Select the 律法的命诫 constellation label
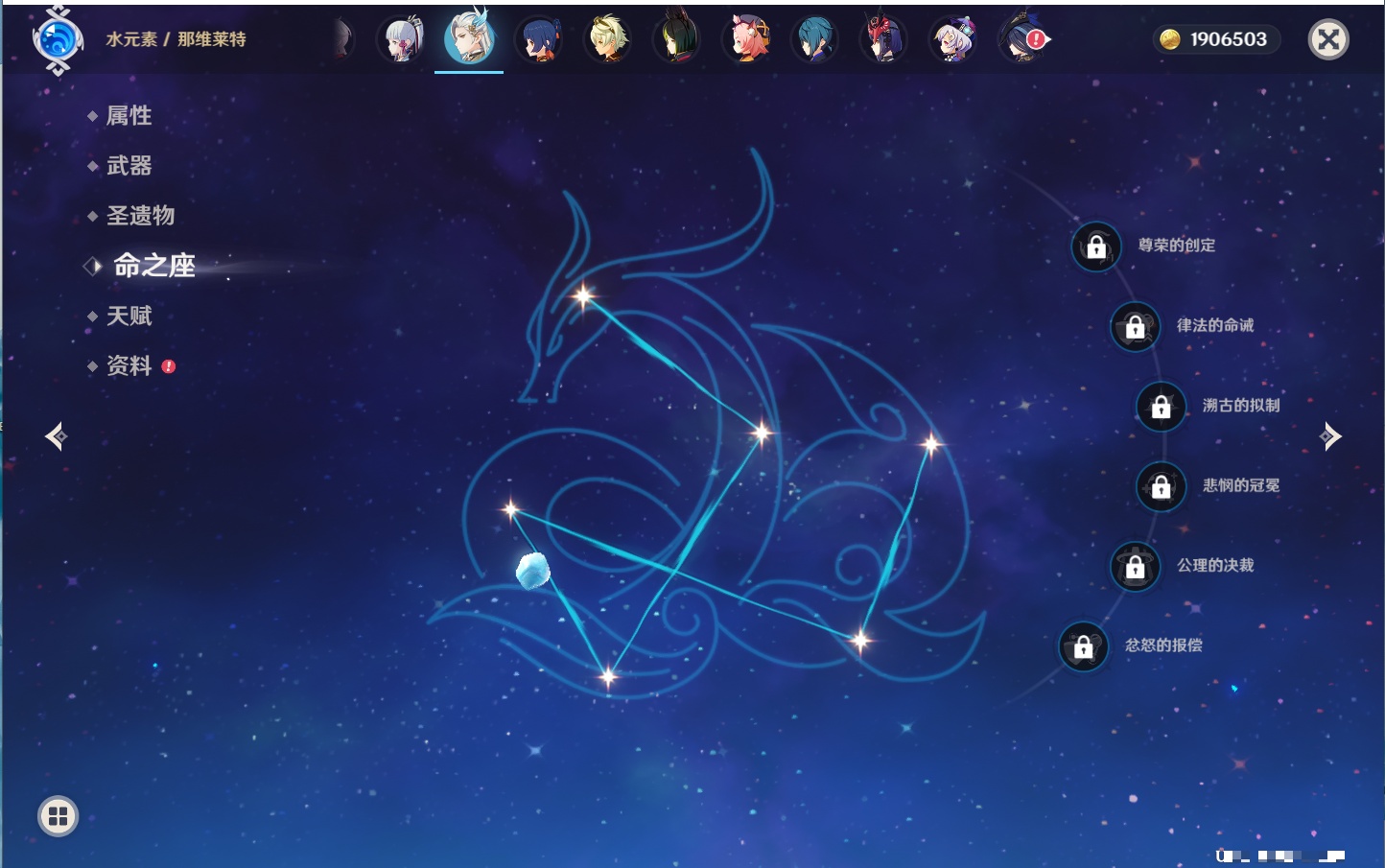The width and height of the screenshot is (1385, 868). coord(1214,325)
